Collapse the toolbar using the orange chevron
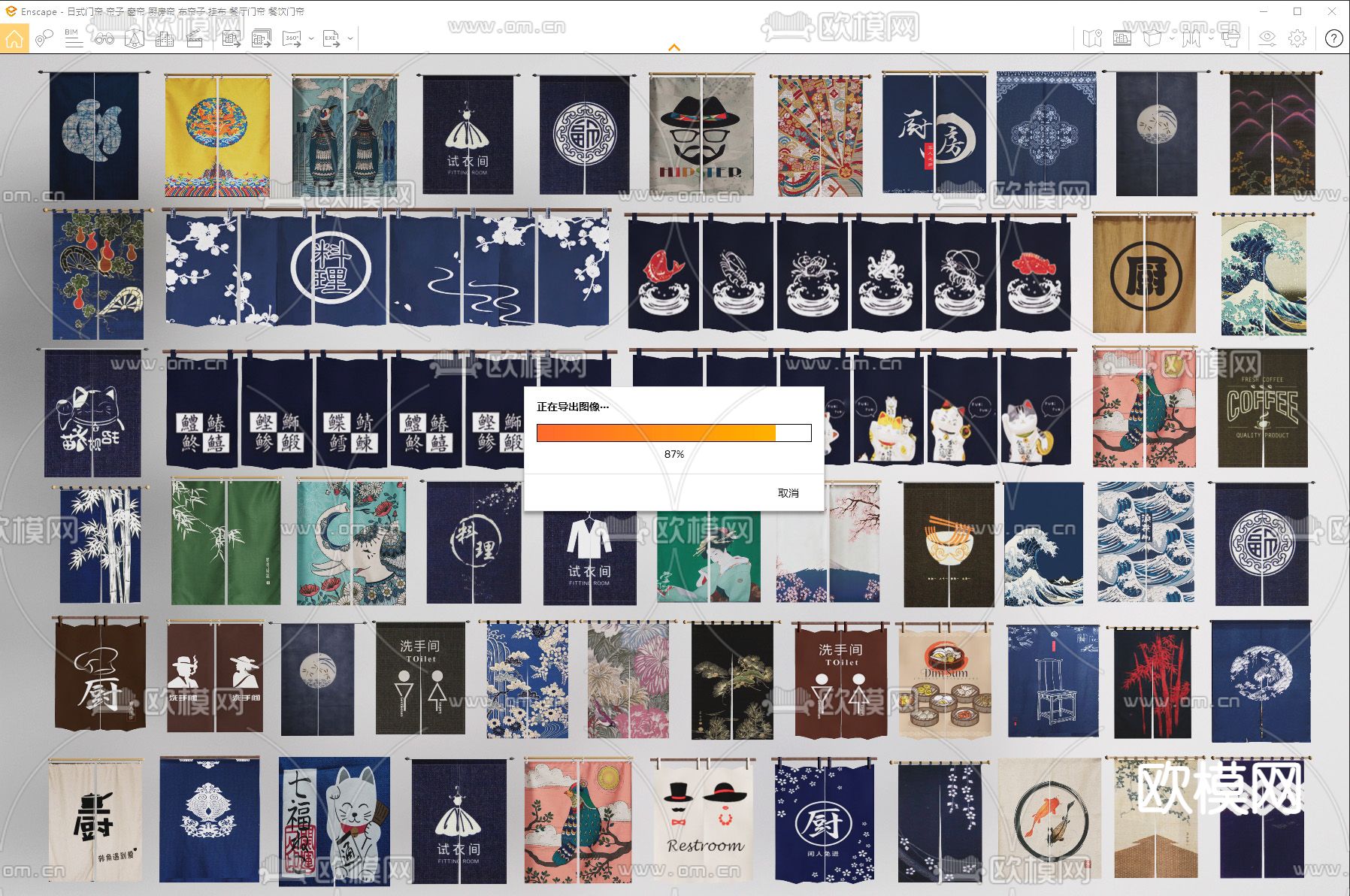Image resolution: width=1350 pixels, height=896 pixels. coord(674,47)
